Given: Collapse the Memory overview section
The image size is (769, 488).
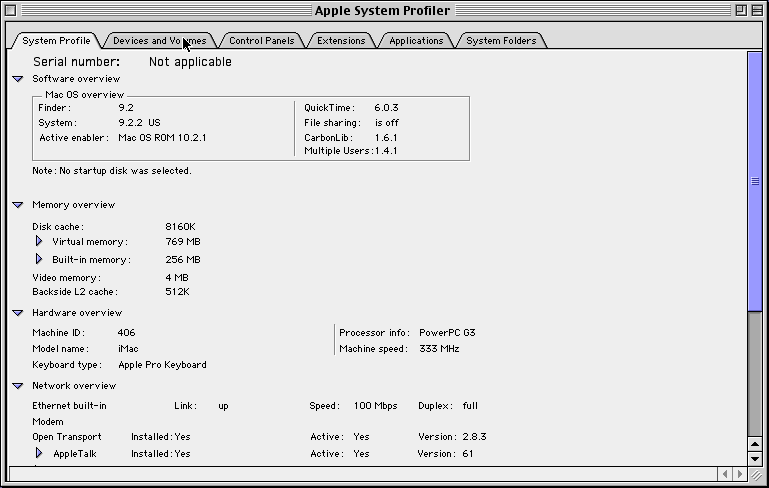Looking at the screenshot, I should click(x=18, y=205).
